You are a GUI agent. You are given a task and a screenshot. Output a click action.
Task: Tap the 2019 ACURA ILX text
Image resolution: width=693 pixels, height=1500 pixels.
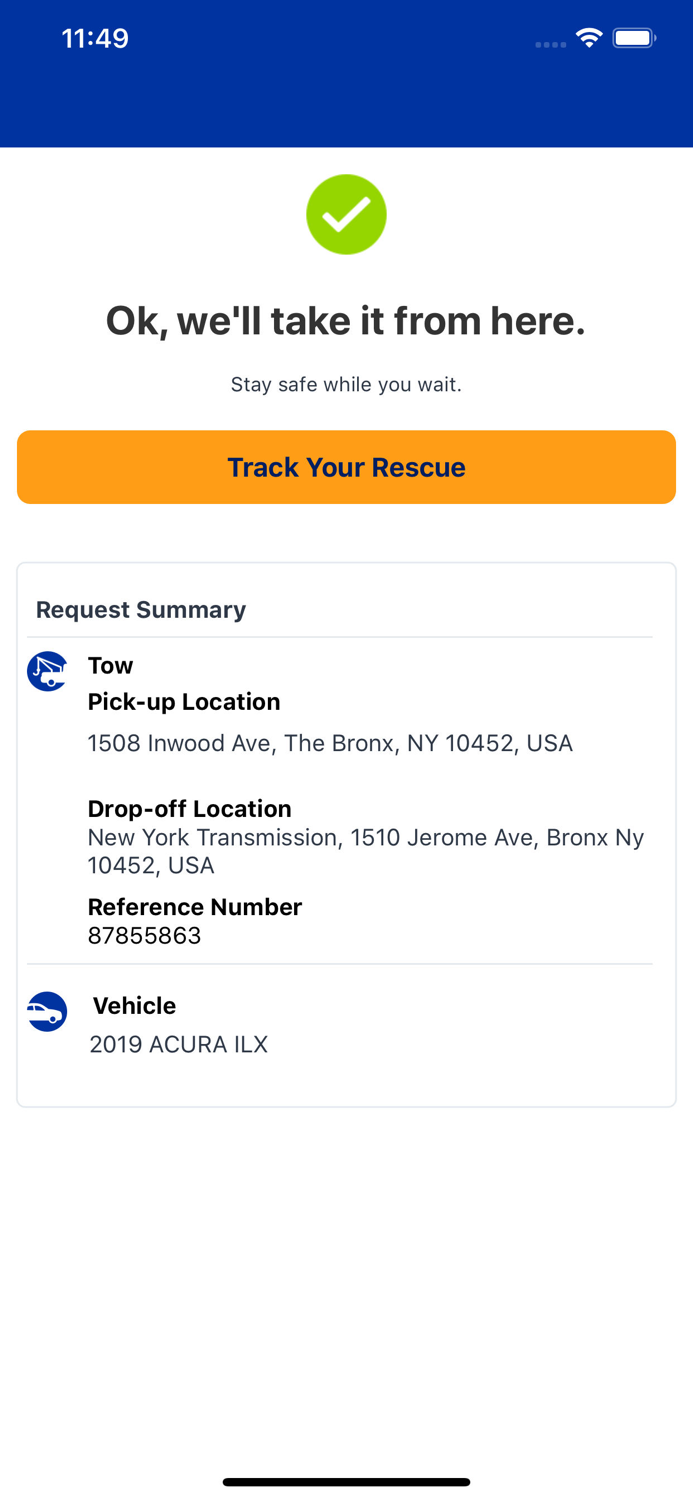coord(178,1044)
